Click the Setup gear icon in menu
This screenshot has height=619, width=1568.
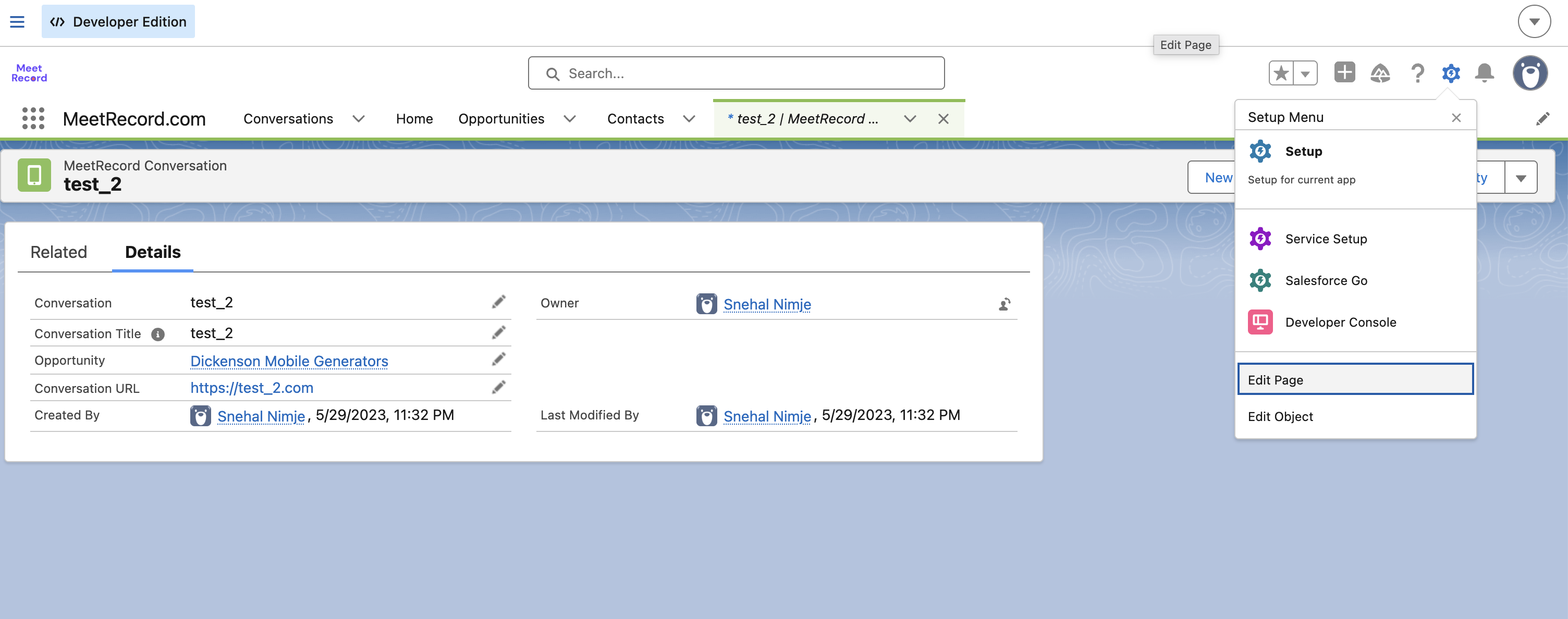1260,151
